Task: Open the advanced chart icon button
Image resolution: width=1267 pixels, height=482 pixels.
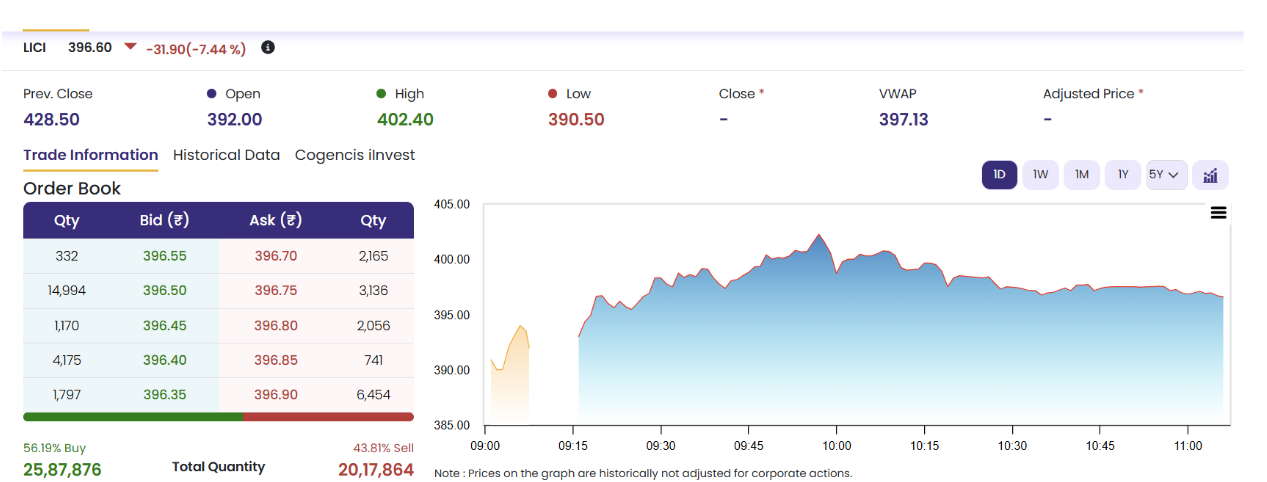Action: (1210, 175)
